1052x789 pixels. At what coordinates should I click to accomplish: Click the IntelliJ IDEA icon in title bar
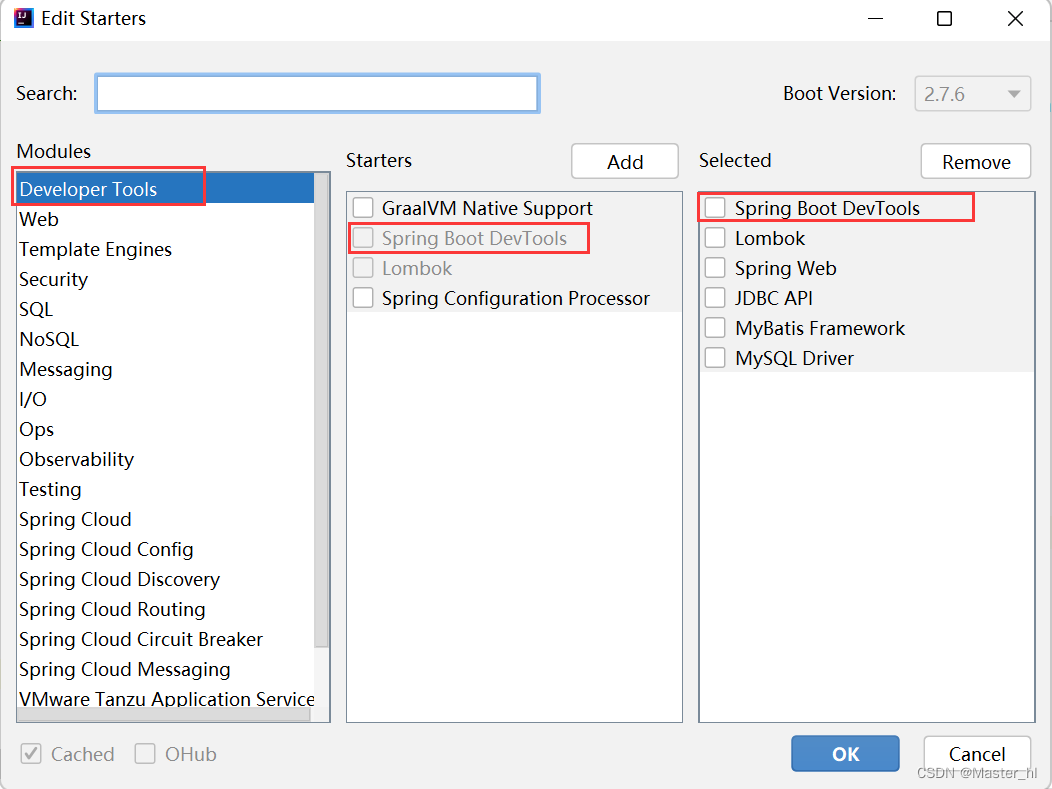tap(23, 18)
